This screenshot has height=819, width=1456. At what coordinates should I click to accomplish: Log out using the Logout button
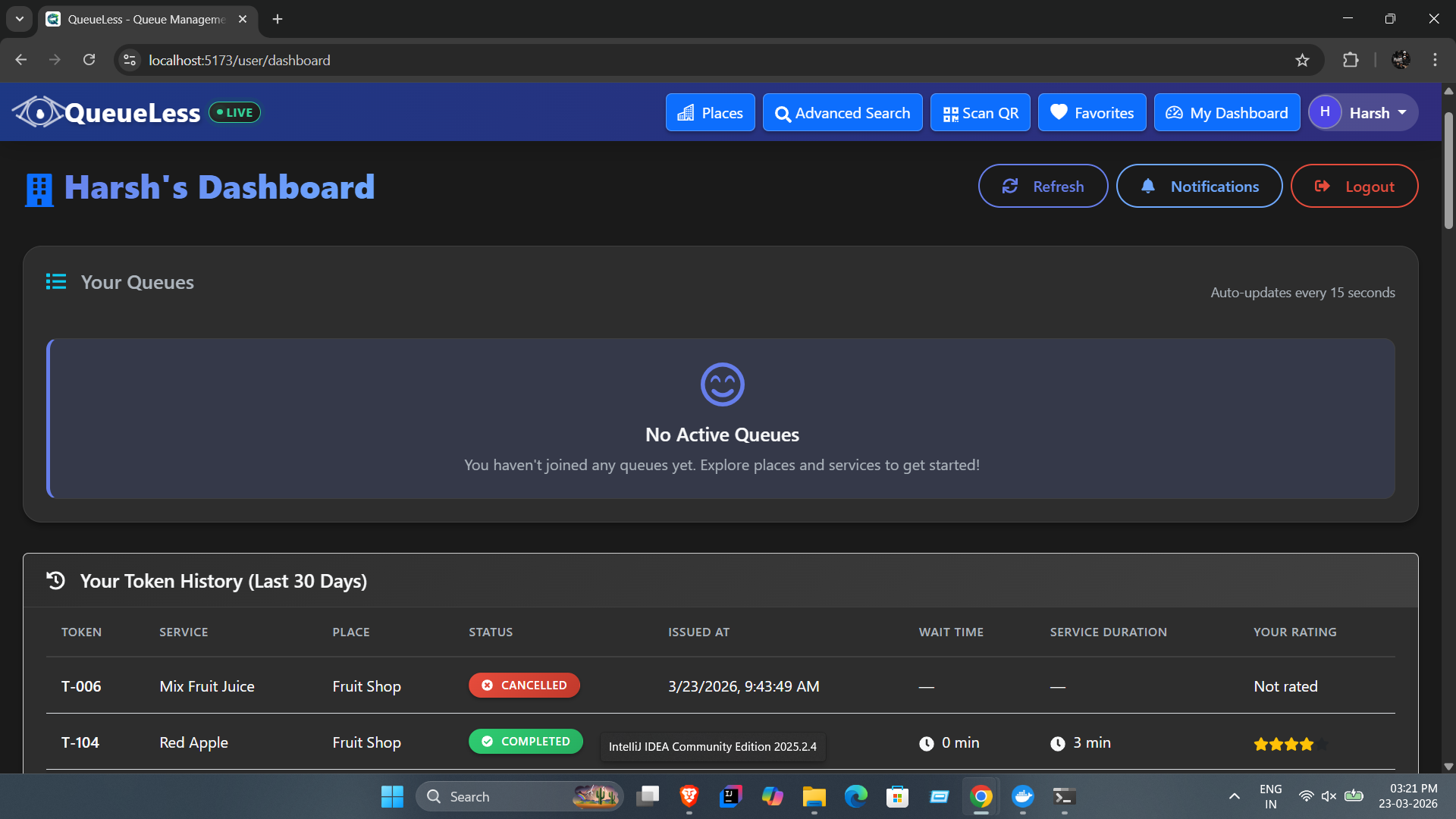pos(1354,187)
